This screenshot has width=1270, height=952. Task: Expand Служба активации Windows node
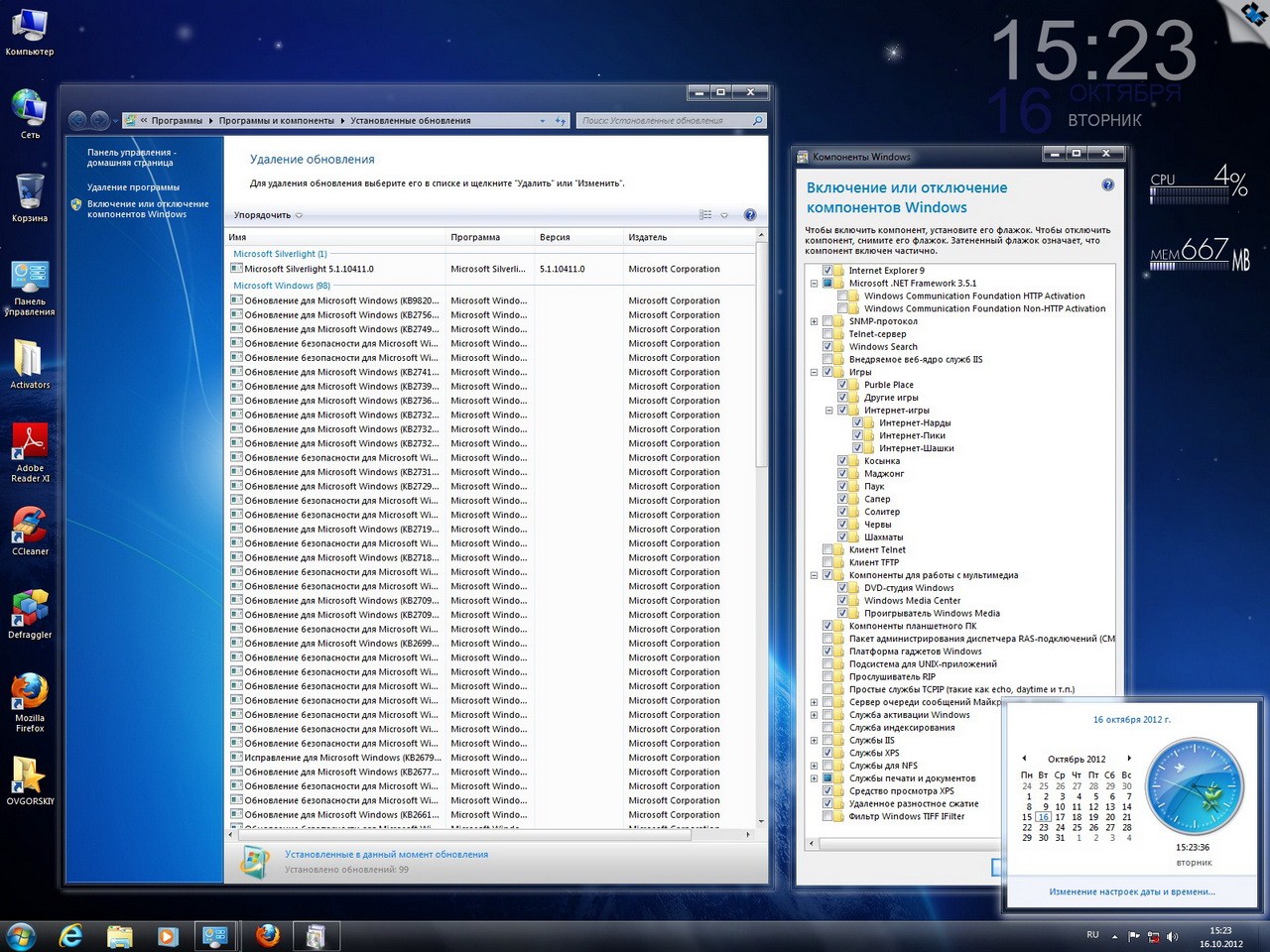tap(815, 715)
